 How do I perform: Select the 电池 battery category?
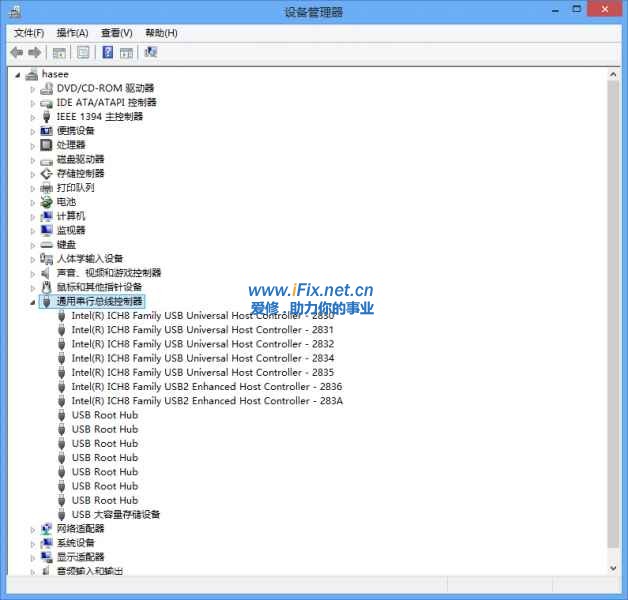pos(66,202)
